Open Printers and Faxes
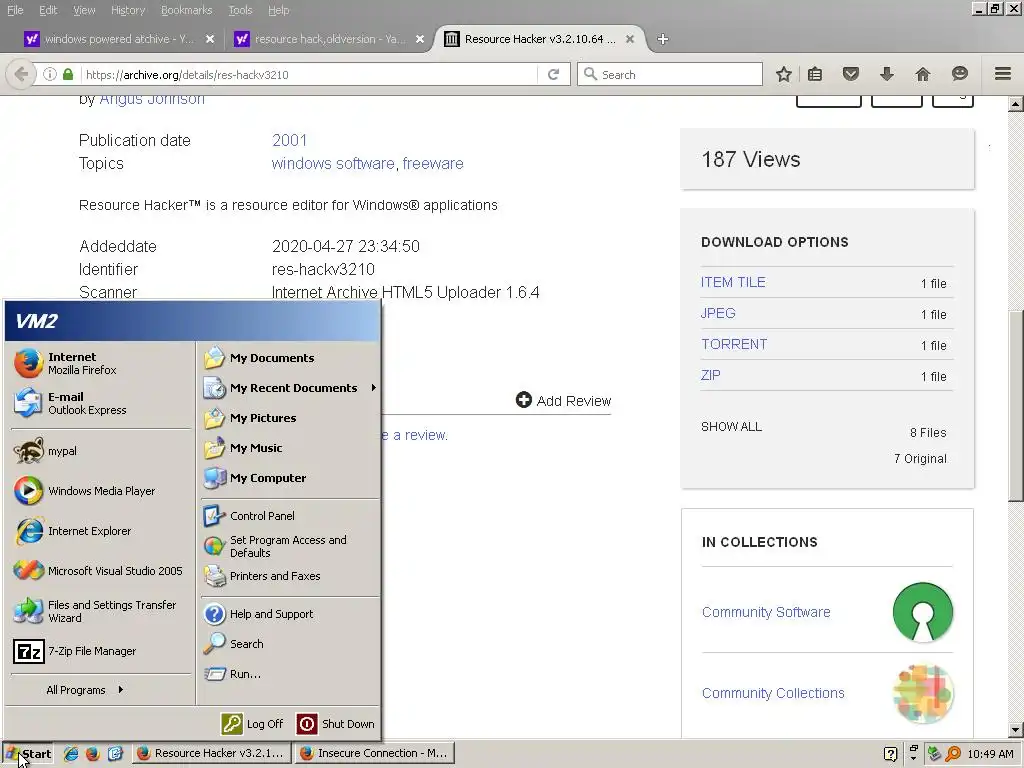 click(x=290, y=576)
